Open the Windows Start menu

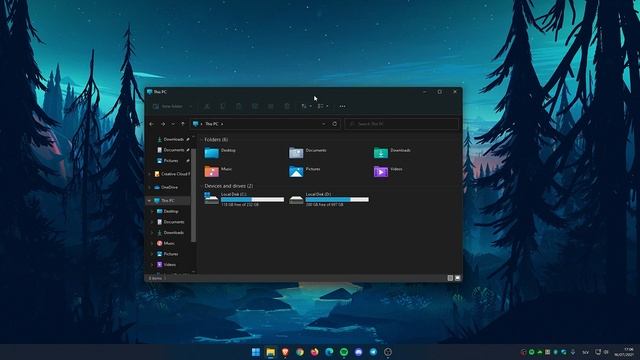pyautogui.click(x=256, y=352)
